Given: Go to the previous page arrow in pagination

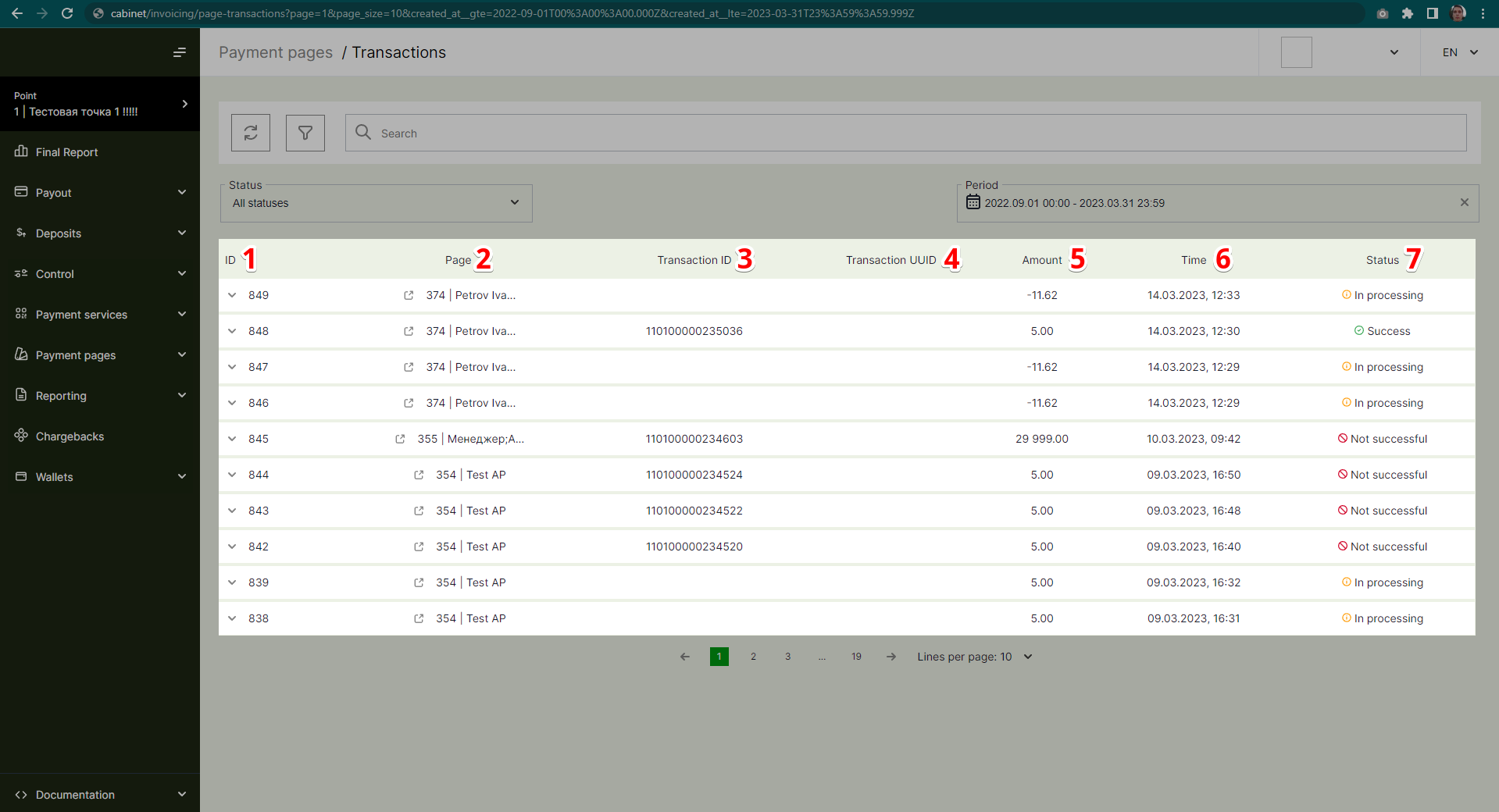Looking at the screenshot, I should point(685,657).
